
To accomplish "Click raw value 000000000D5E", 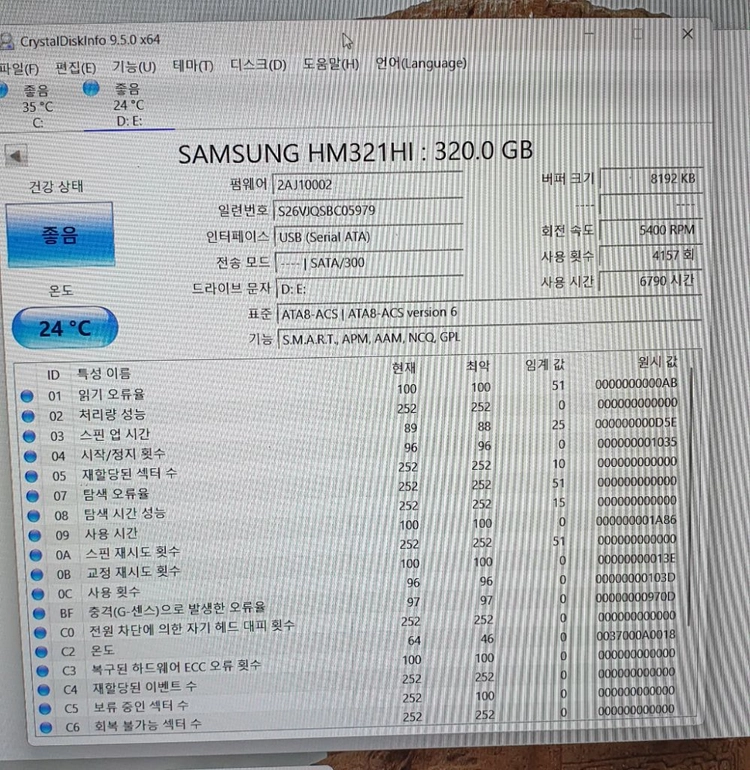I will (x=636, y=423).
